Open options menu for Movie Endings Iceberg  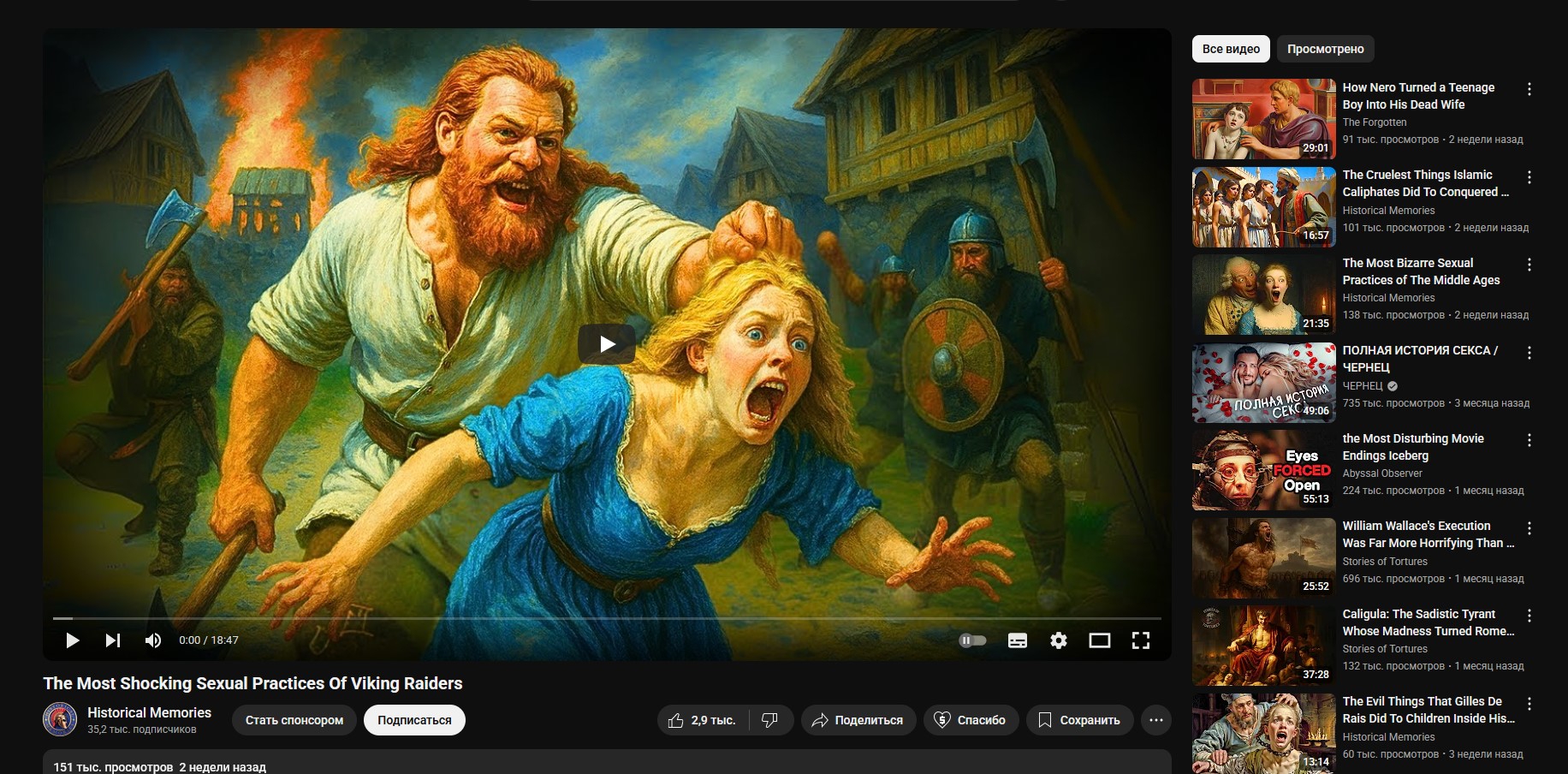[x=1529, y=440]
